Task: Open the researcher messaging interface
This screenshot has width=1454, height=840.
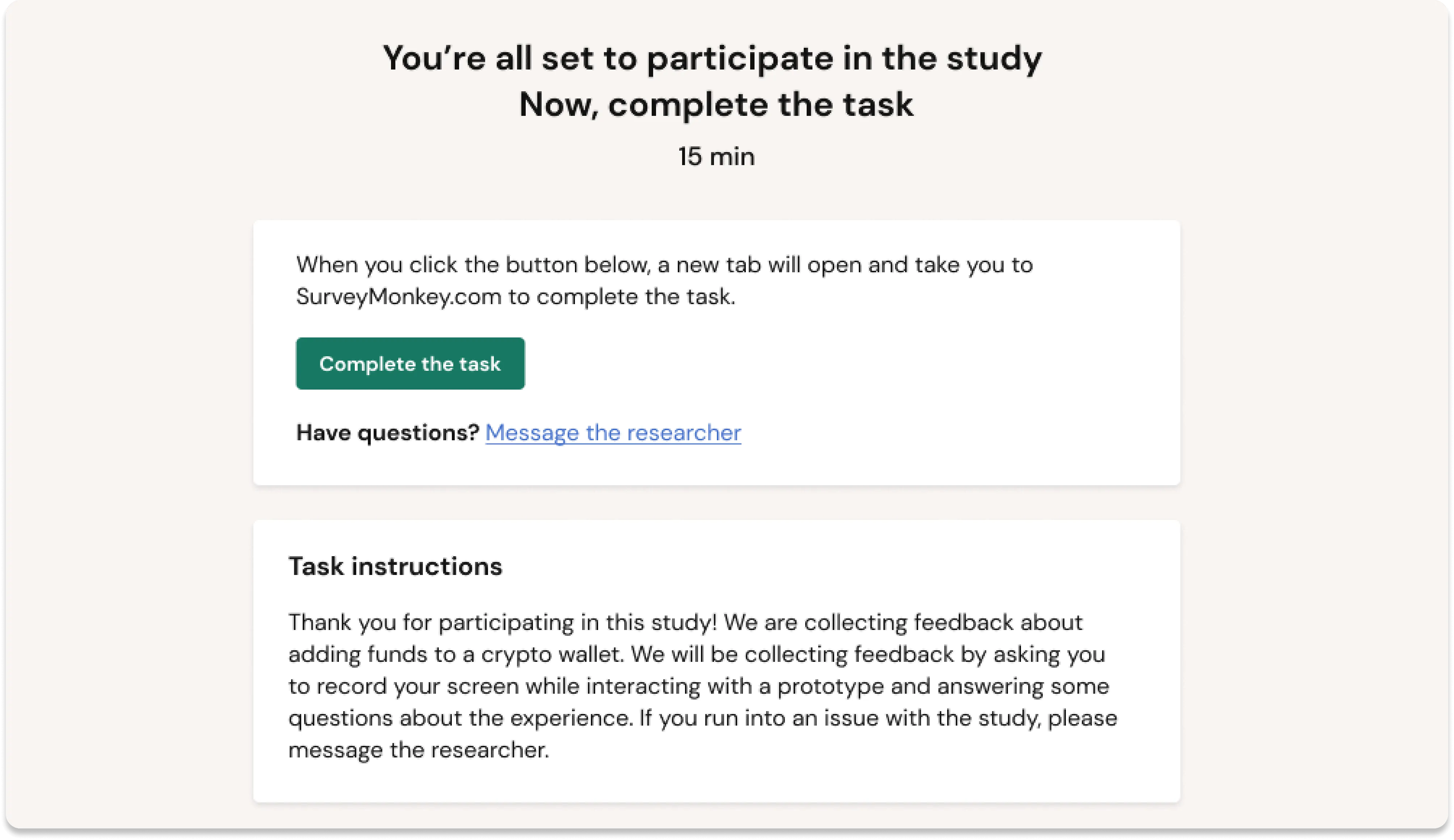Action: 614,432
